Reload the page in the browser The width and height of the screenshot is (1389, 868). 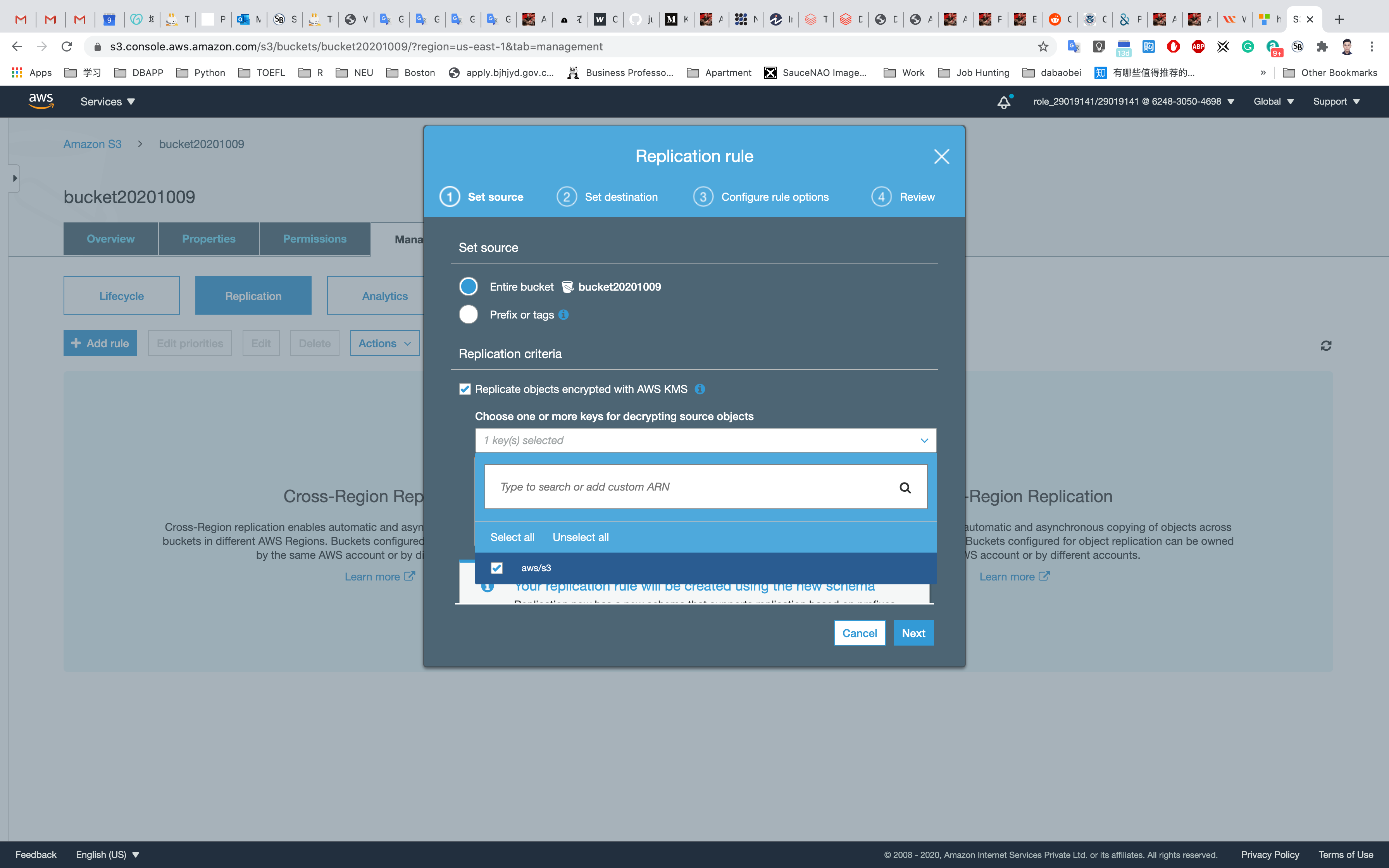tap(67, 46)
